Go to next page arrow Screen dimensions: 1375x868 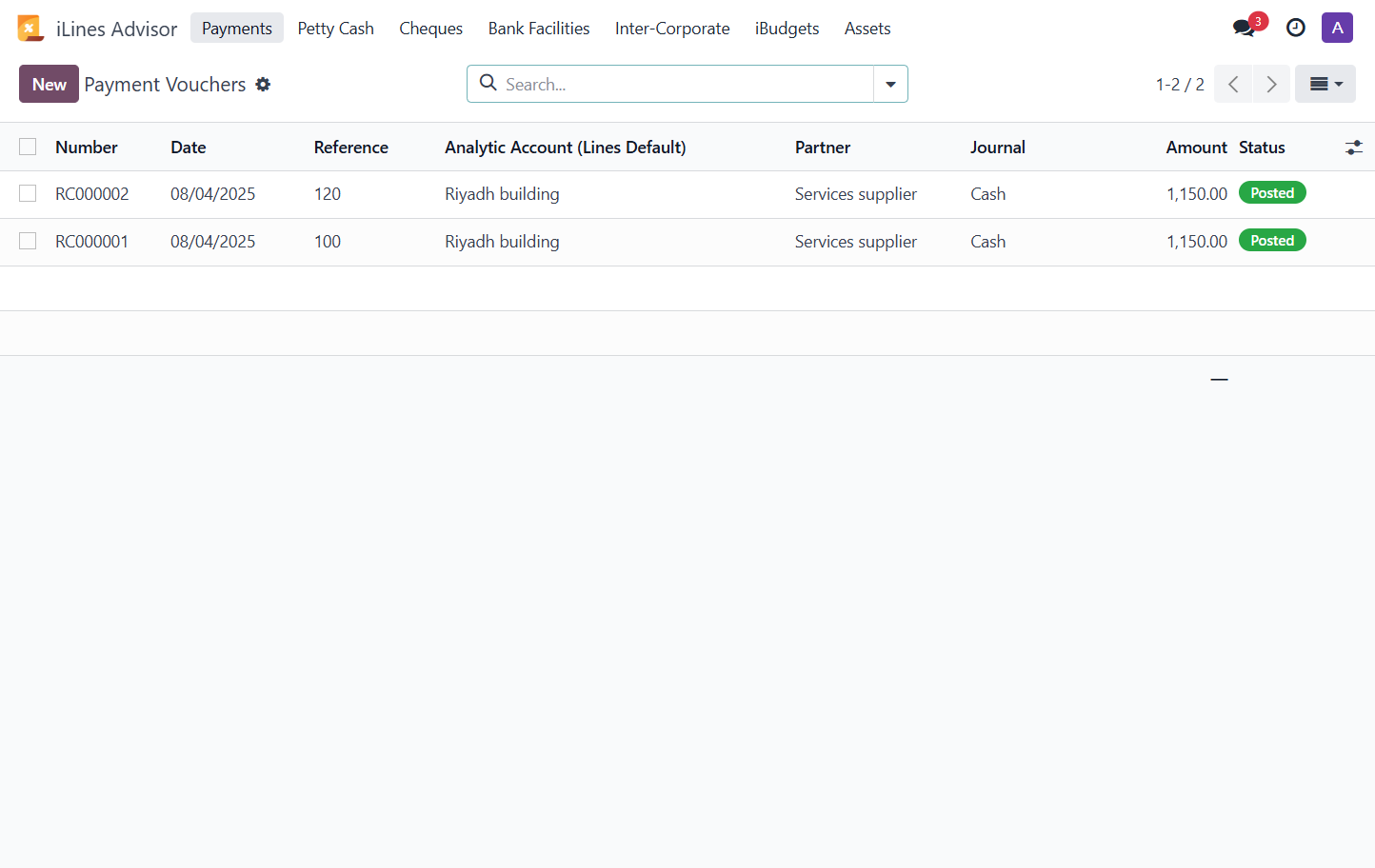pyautogui.click(x=1271, y=84)
